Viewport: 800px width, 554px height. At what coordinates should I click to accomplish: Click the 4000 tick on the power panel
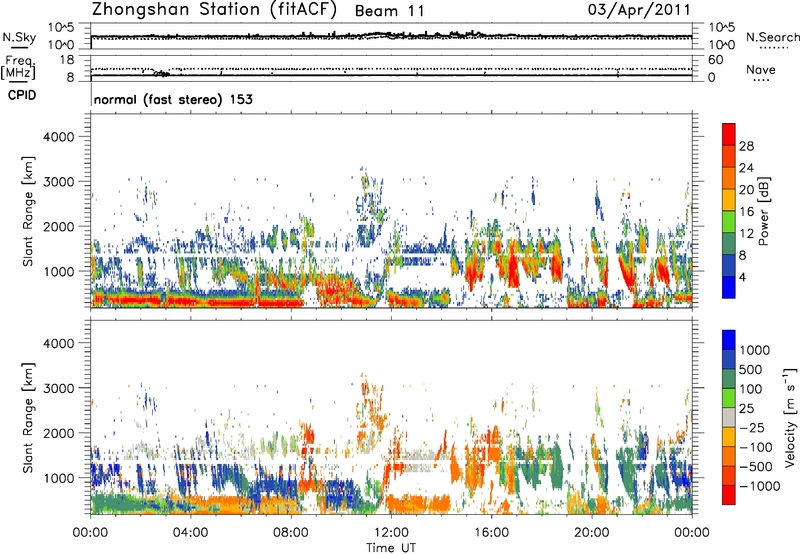[59, 137]
